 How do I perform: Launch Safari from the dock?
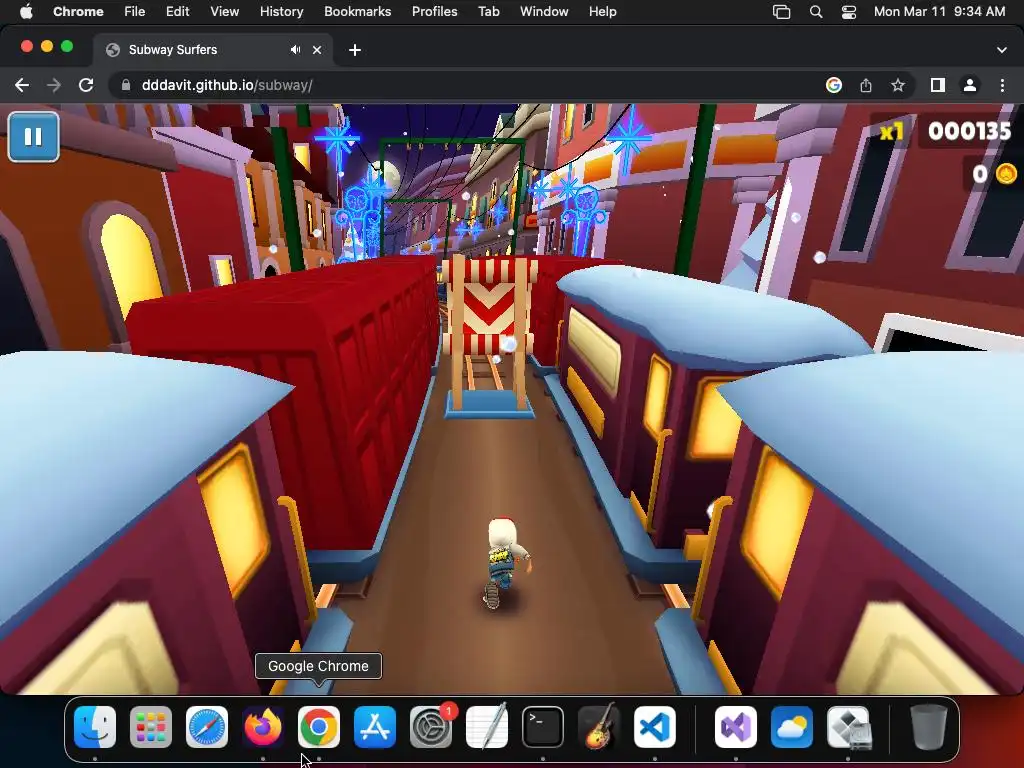[x=207, y=727]
